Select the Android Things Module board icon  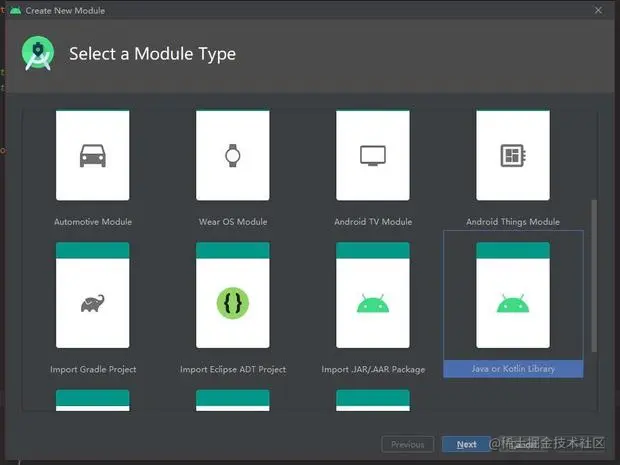tap(513, 155)
